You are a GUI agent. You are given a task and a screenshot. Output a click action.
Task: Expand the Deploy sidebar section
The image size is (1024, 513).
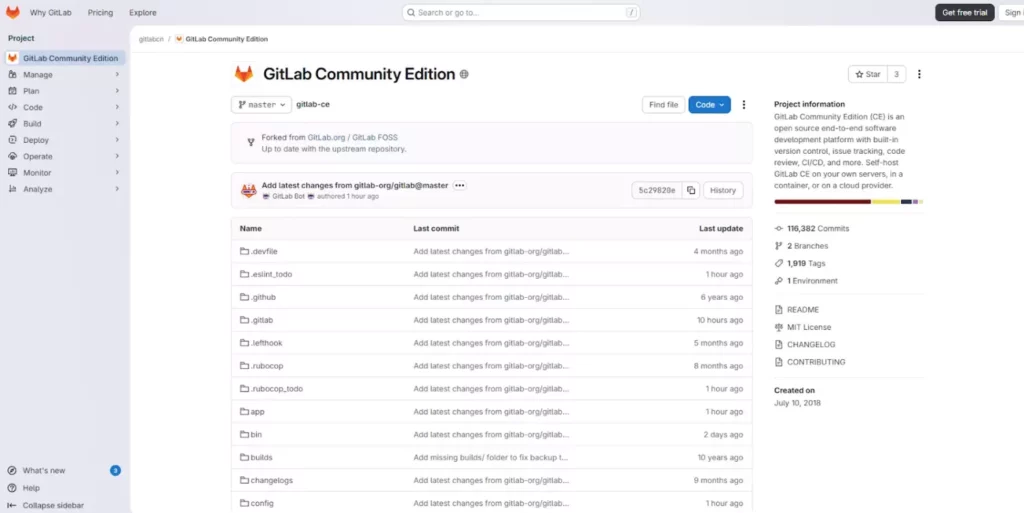pos(64,140)
